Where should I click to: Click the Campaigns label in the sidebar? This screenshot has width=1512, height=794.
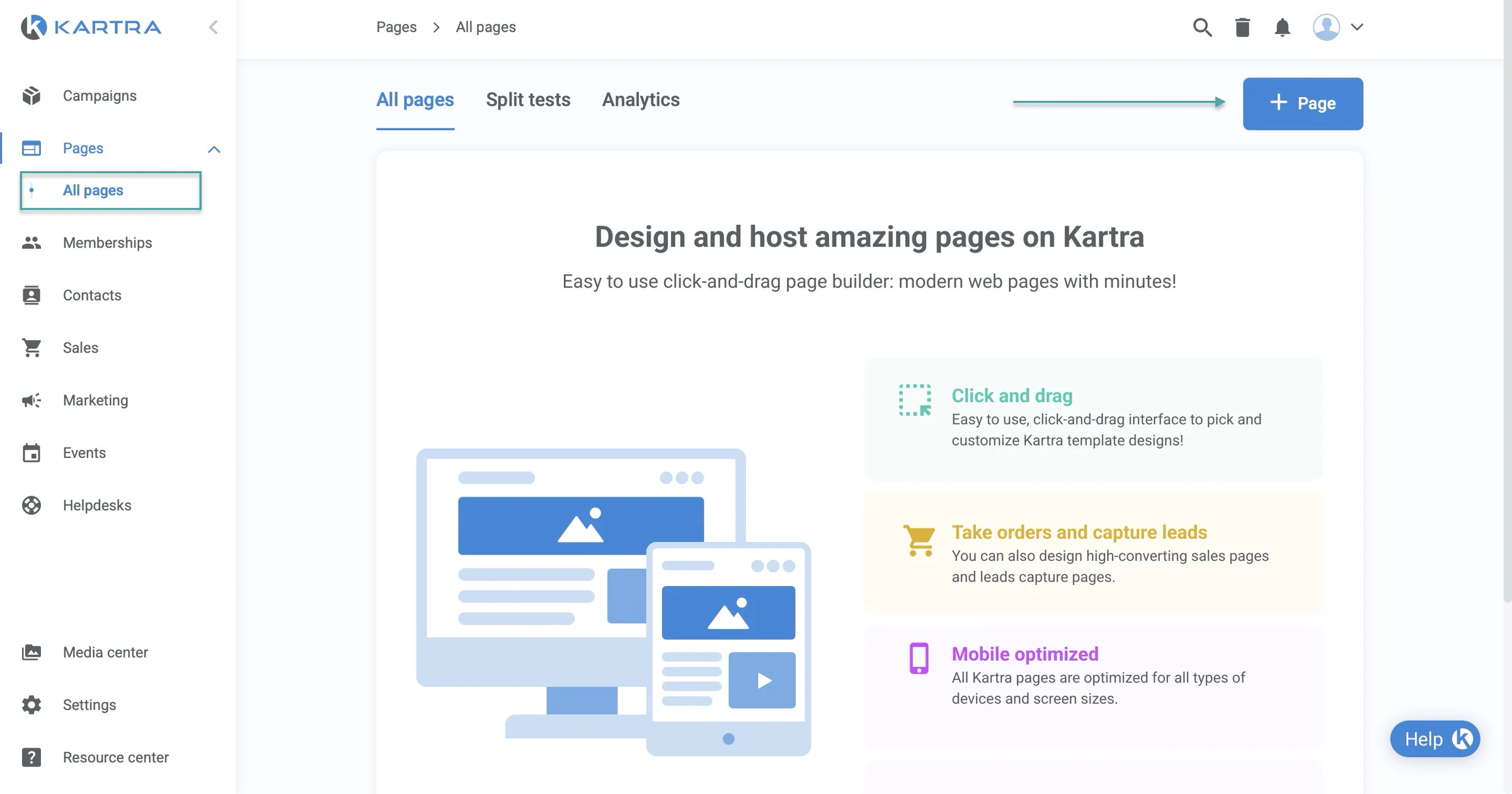[100, 96]
